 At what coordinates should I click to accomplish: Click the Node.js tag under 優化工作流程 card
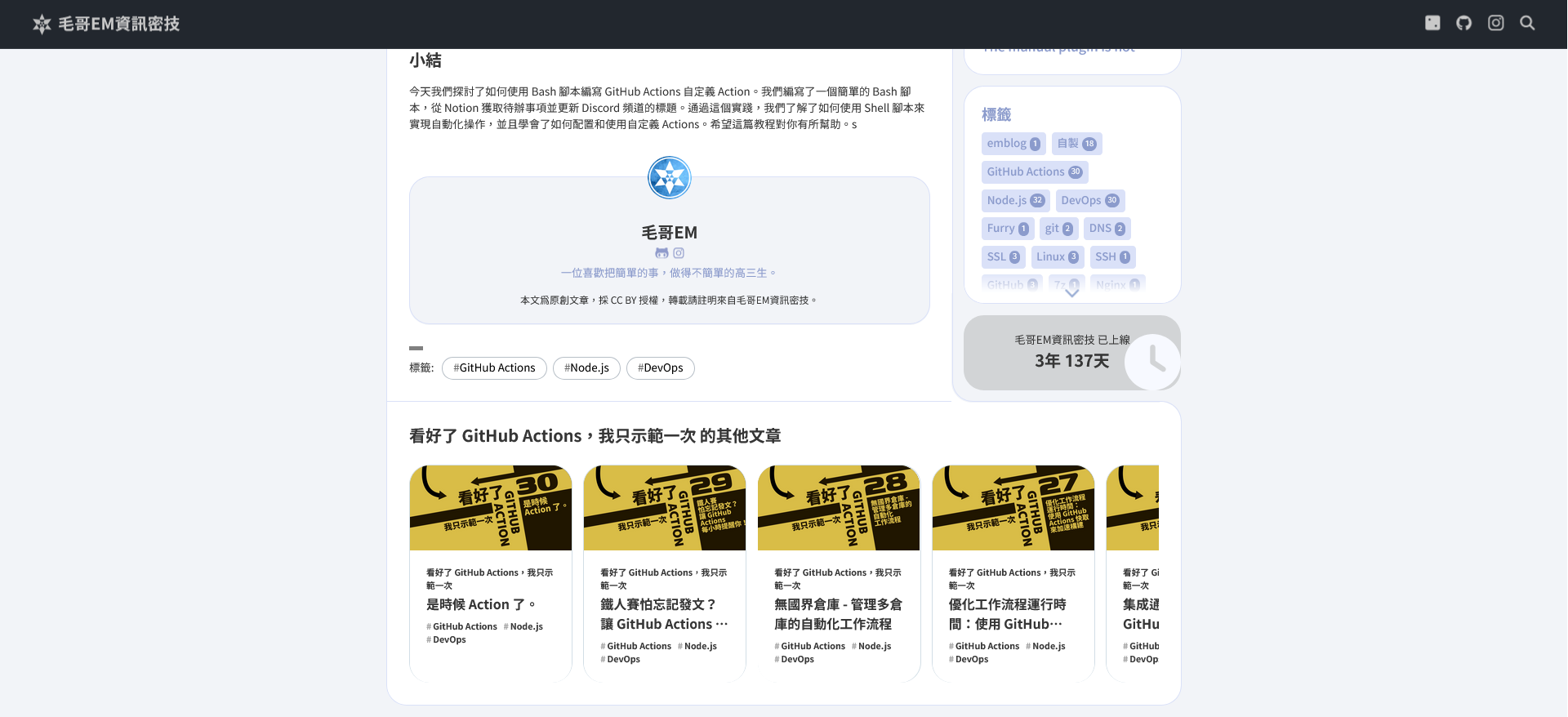coord(1045,647)
